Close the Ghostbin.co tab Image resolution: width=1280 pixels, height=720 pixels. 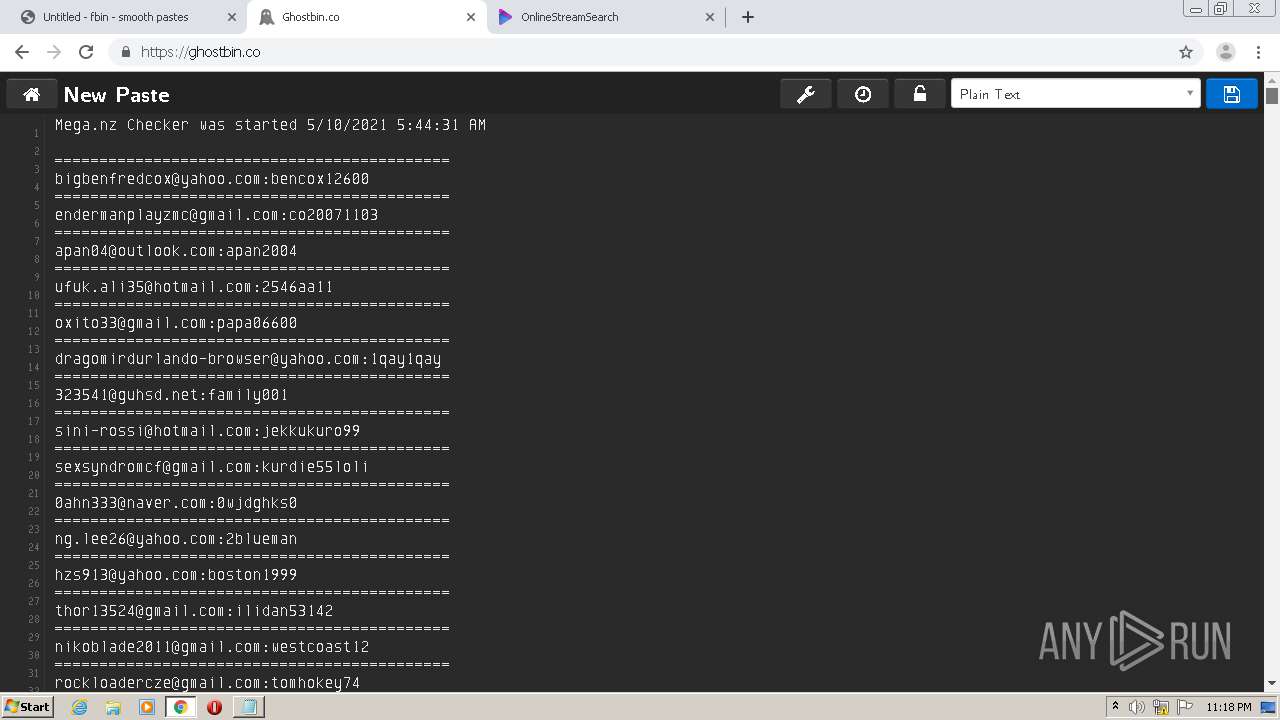tap(471, 17)
